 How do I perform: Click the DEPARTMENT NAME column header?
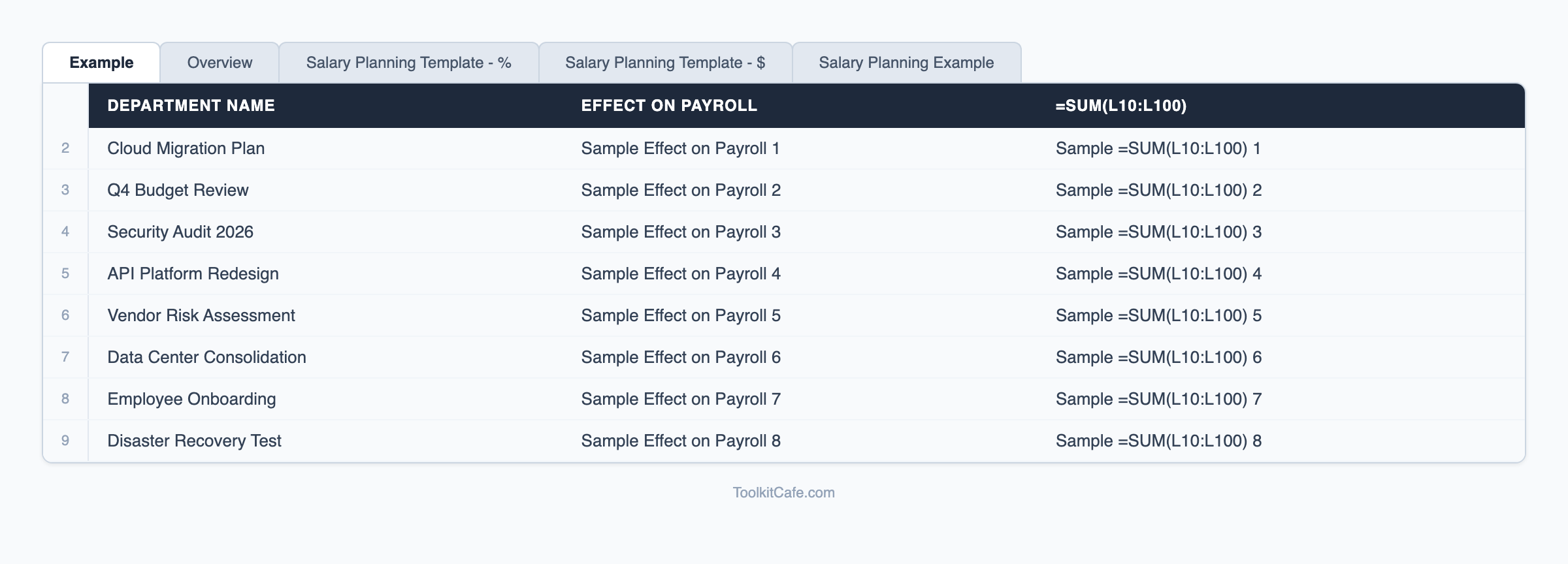pyautogui.click(x=191, y=105)
